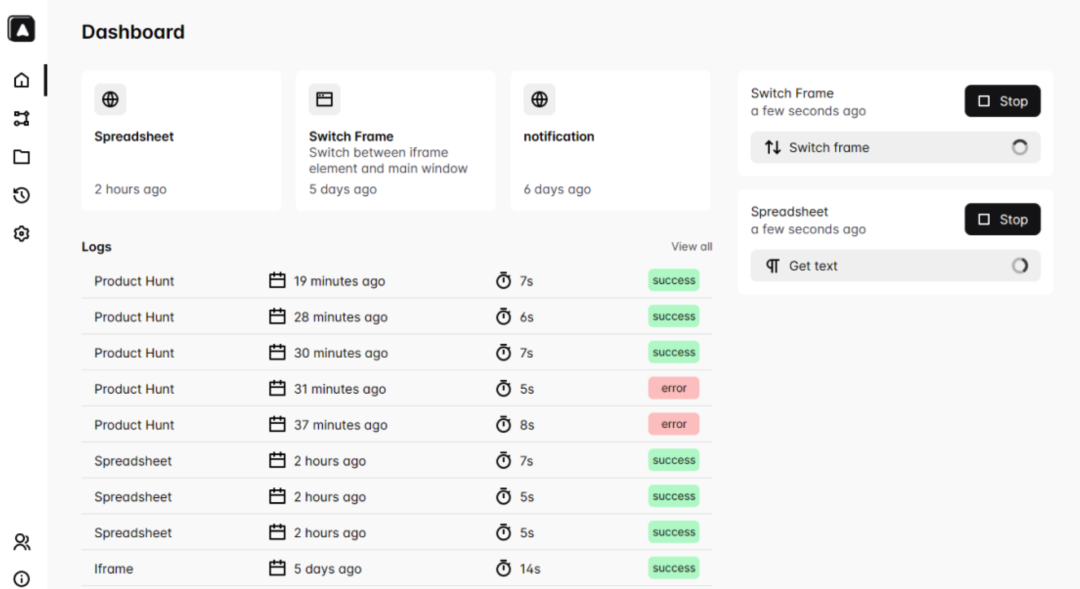
Task: Open the Logs history sidebar icon
Action: [21, 195]
